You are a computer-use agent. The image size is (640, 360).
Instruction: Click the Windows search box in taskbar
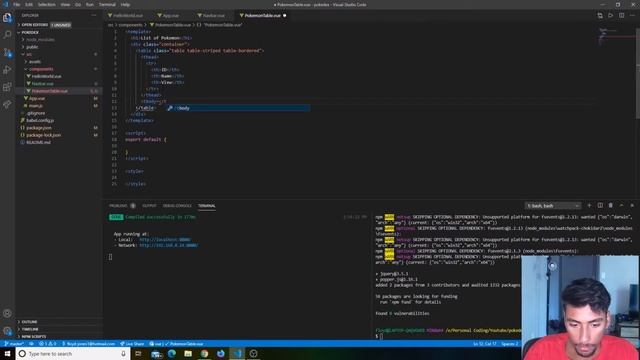pos(73,353)
